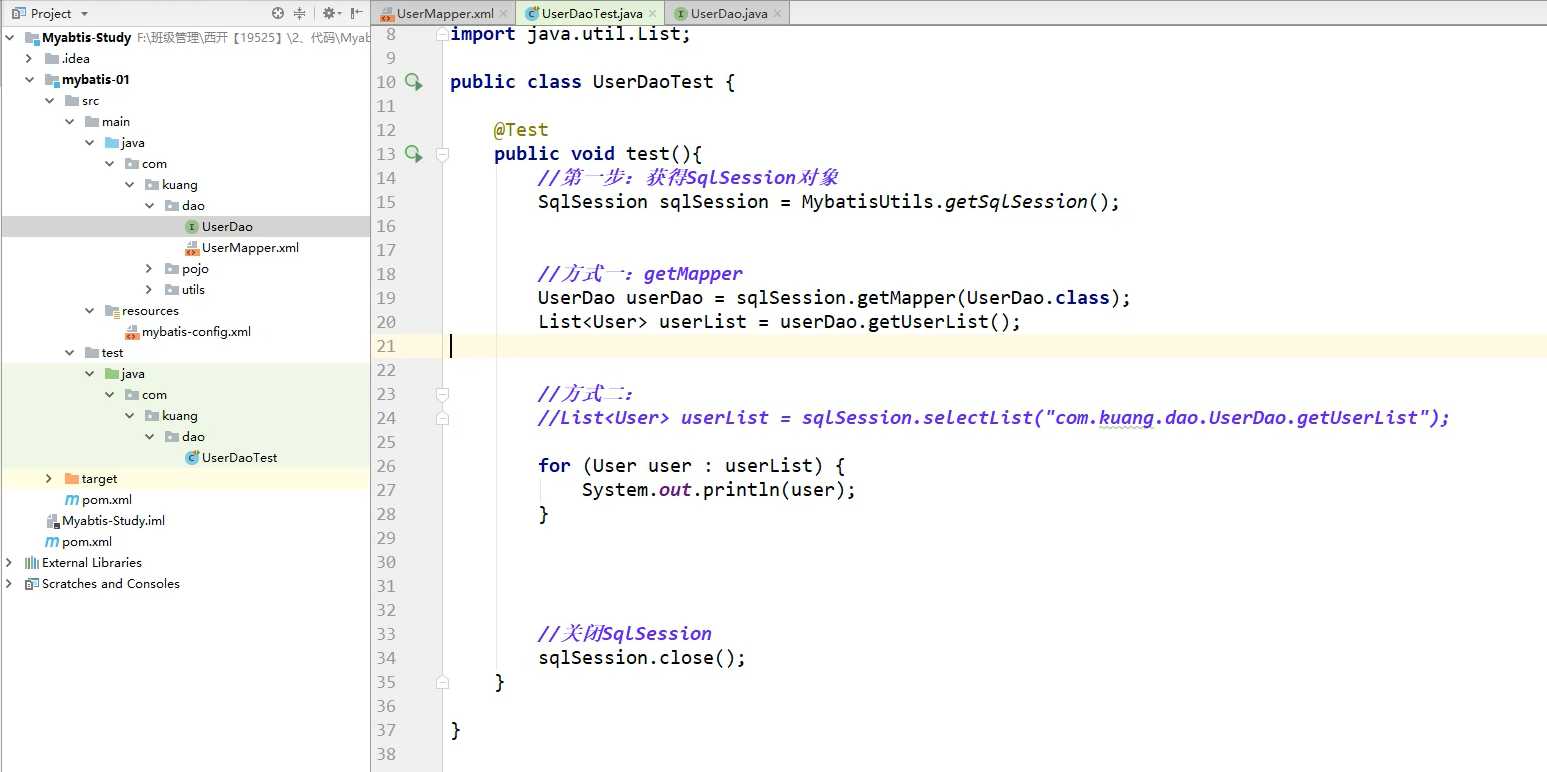Close the UserDao.java tab
This screenshot has width=1547, height=772.
pos(778,14)
